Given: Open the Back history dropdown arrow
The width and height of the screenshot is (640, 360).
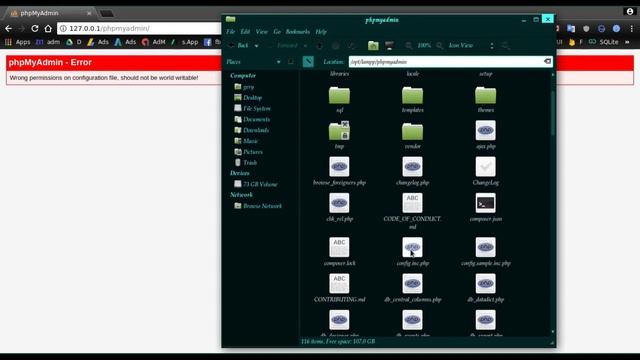Looking at the screenshot, I should click(256, 46).
